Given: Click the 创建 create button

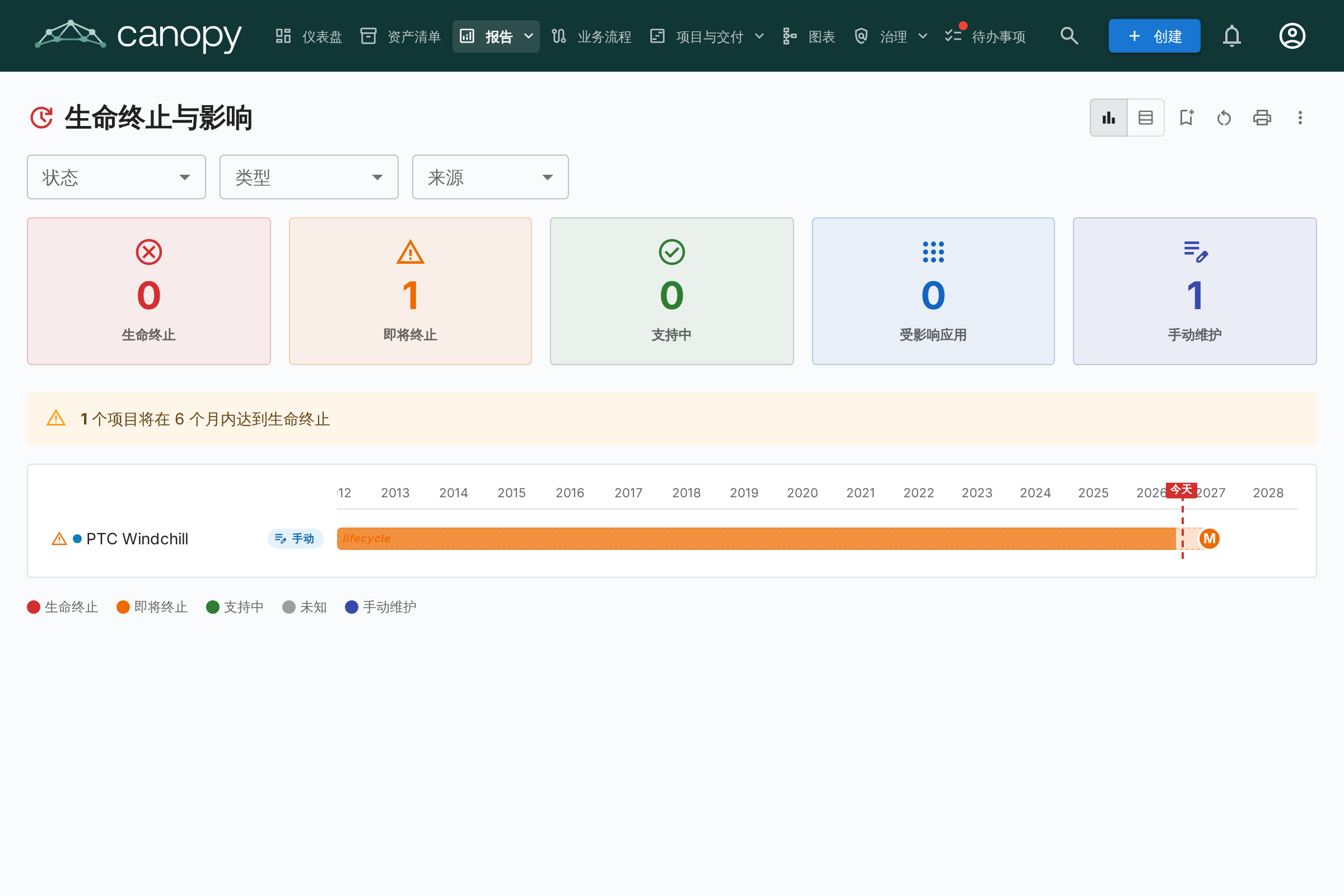Looking at the screenshot, I should pos(1154,36).
